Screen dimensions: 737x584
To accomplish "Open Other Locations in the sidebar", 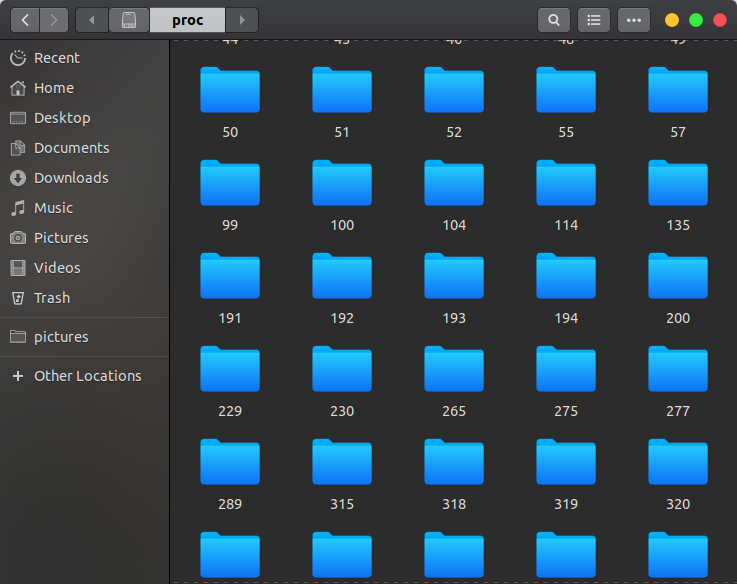I will [85, 376].
